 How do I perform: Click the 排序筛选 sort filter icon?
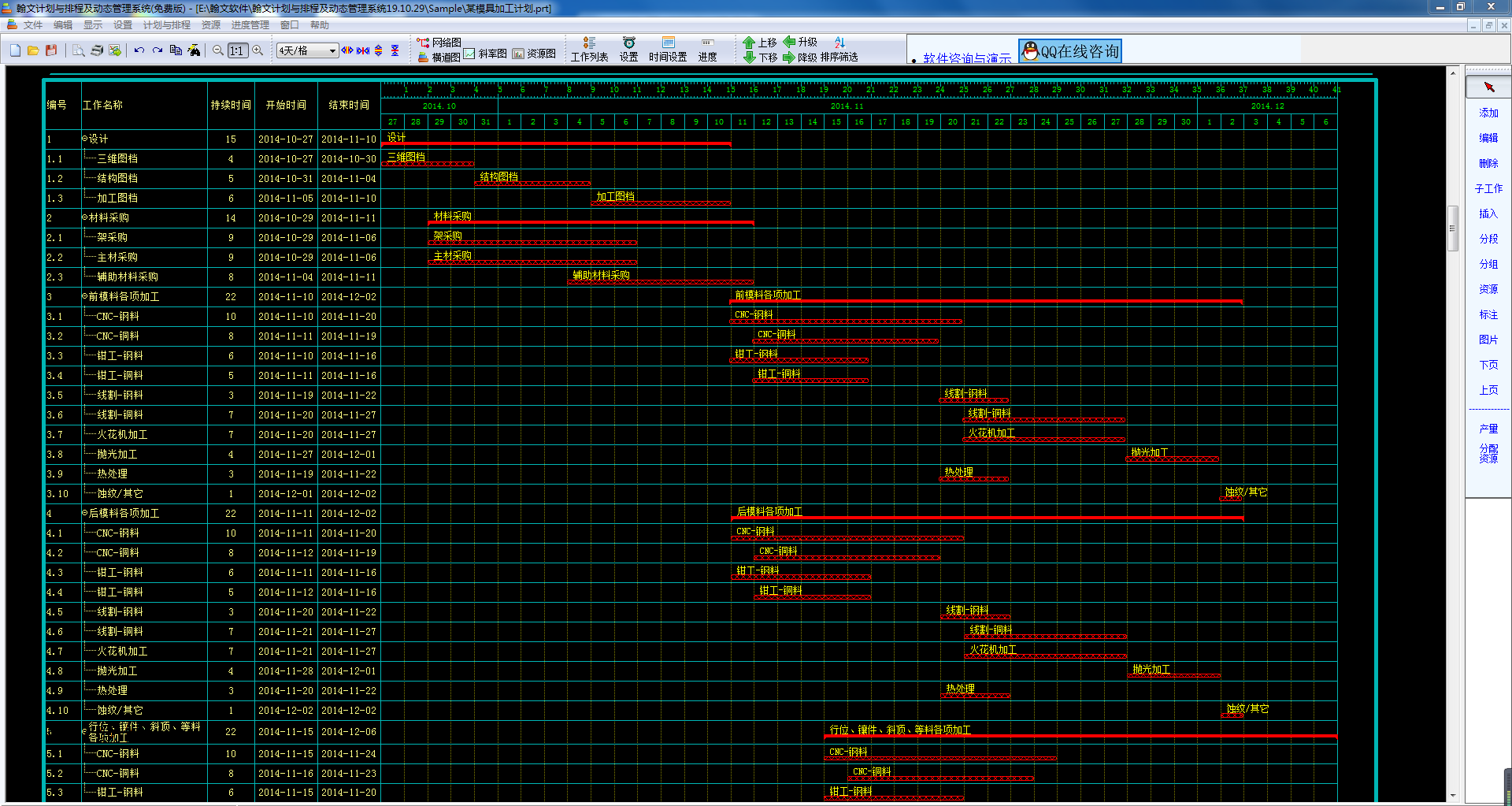pos(839,49)
